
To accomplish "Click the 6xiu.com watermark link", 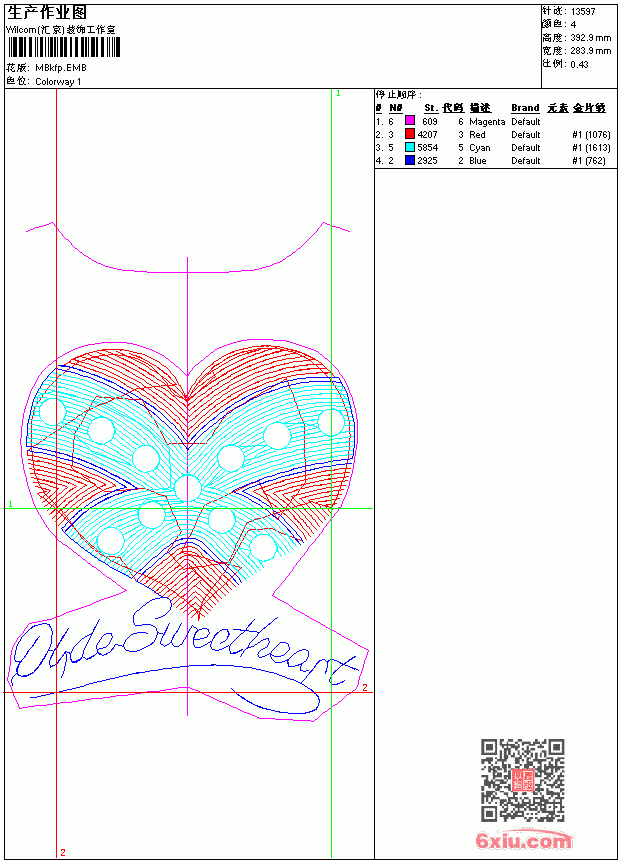I will (523, 840).
